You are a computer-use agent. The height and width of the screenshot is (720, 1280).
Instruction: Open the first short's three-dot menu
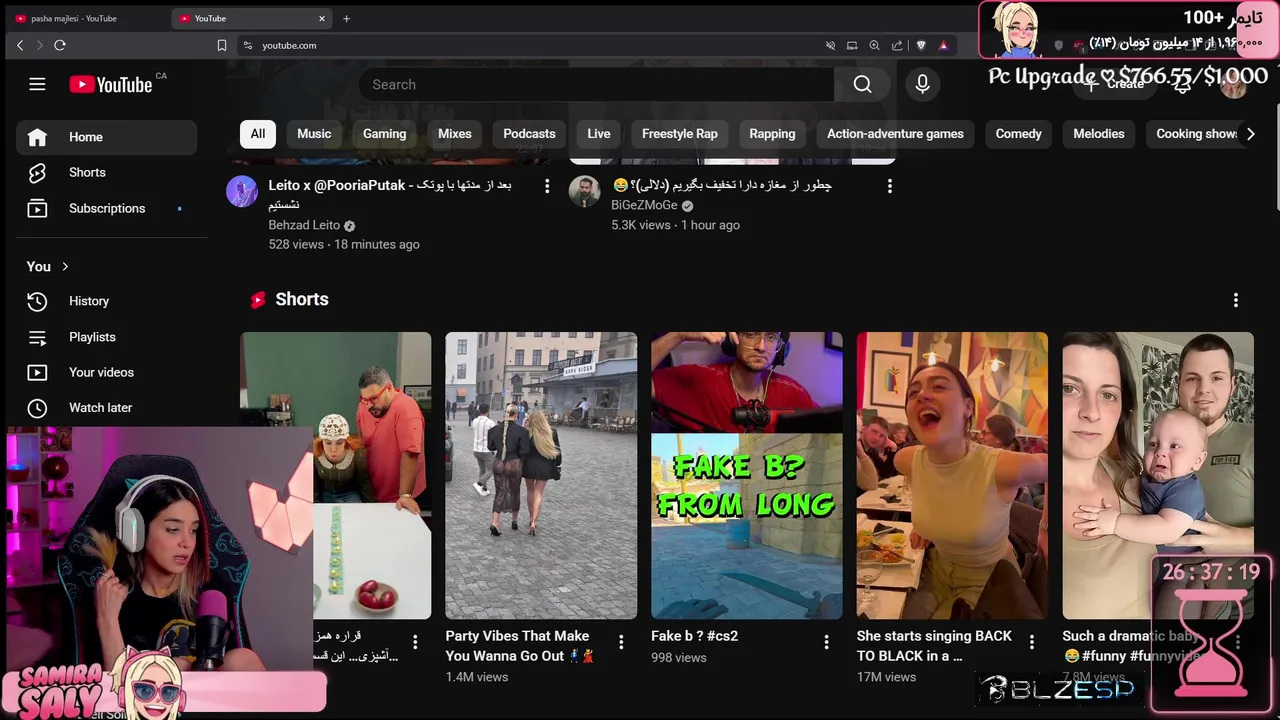coord(415,642)
